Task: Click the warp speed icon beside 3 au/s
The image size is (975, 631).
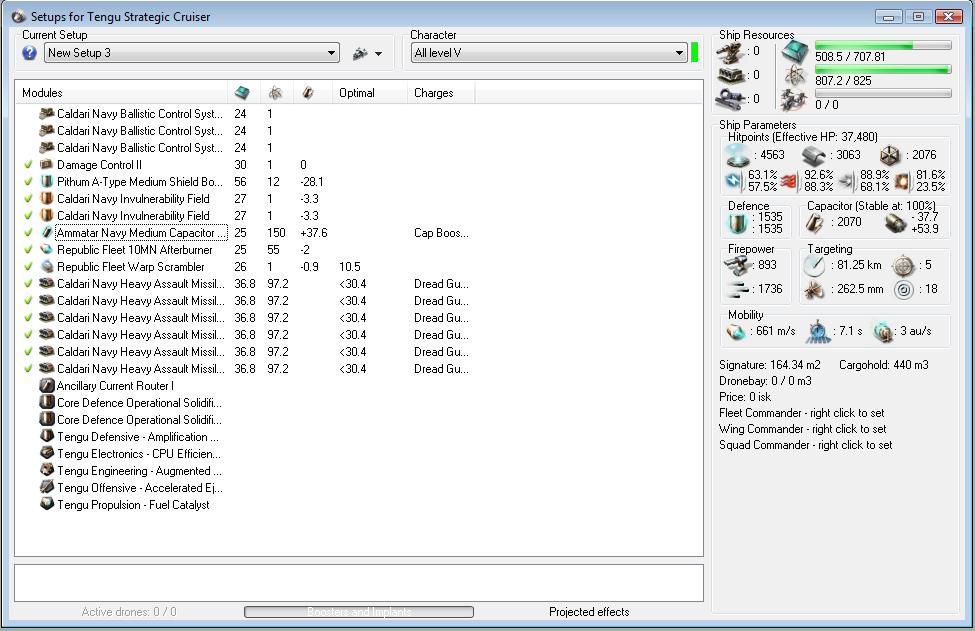Action: coord(882,332)
